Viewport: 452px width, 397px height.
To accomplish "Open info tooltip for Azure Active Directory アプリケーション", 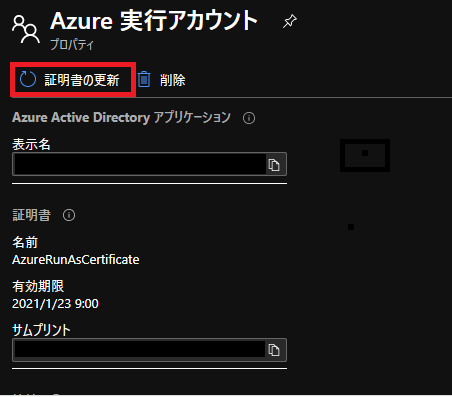I will pyautogui.click(x=249, y=118).
